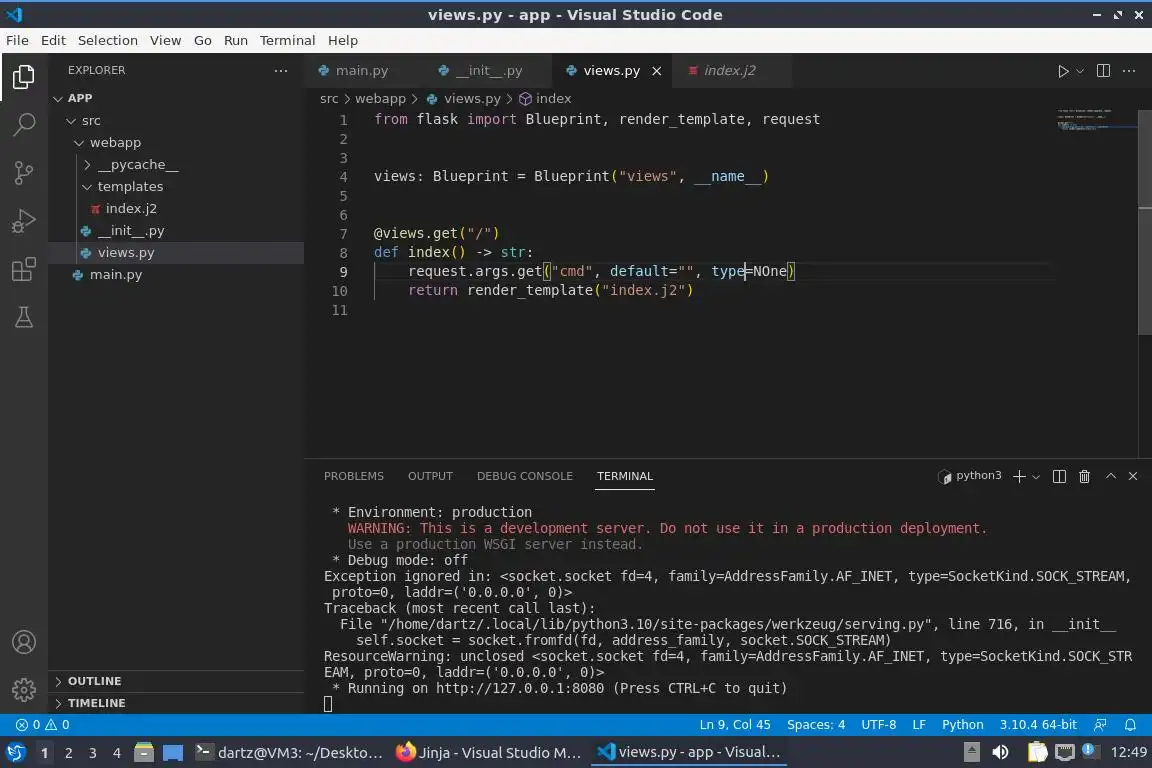Open the system volume speaker icon

pyautogui.click(x=1000, y=753)
